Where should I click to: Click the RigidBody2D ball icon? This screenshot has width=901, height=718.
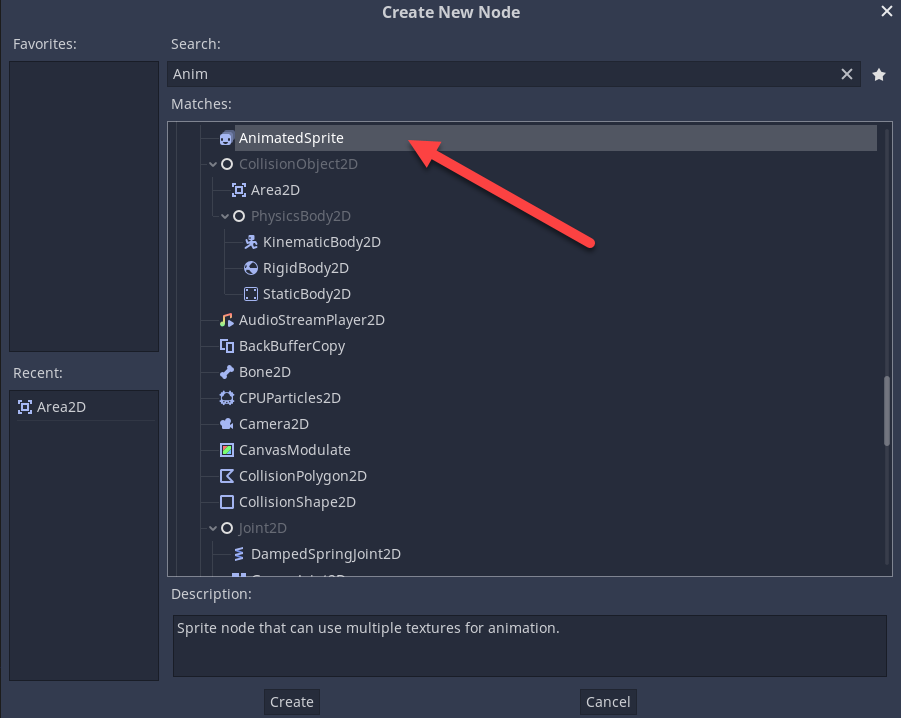250,268
